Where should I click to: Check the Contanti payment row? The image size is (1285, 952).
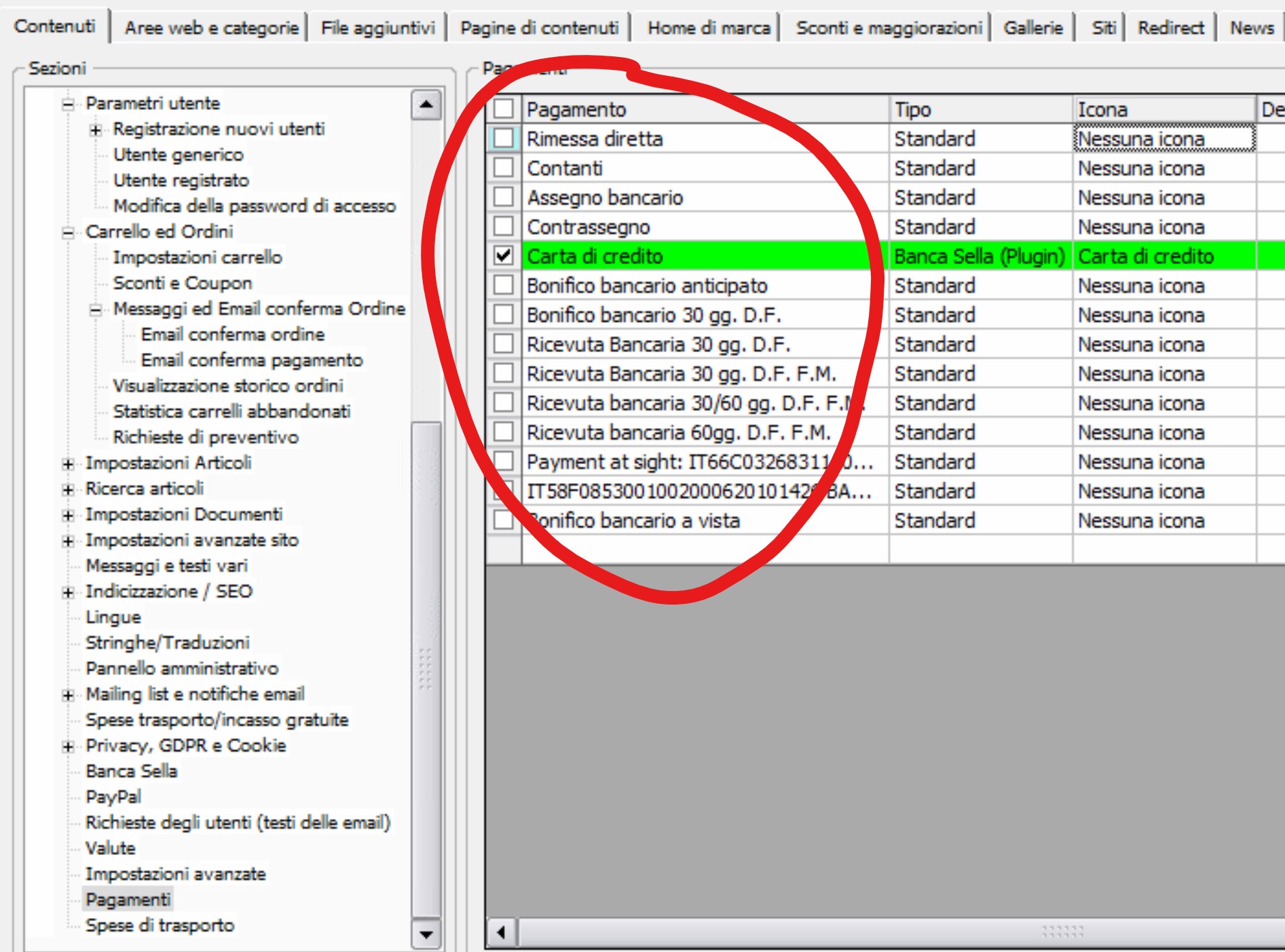(504, 168)
